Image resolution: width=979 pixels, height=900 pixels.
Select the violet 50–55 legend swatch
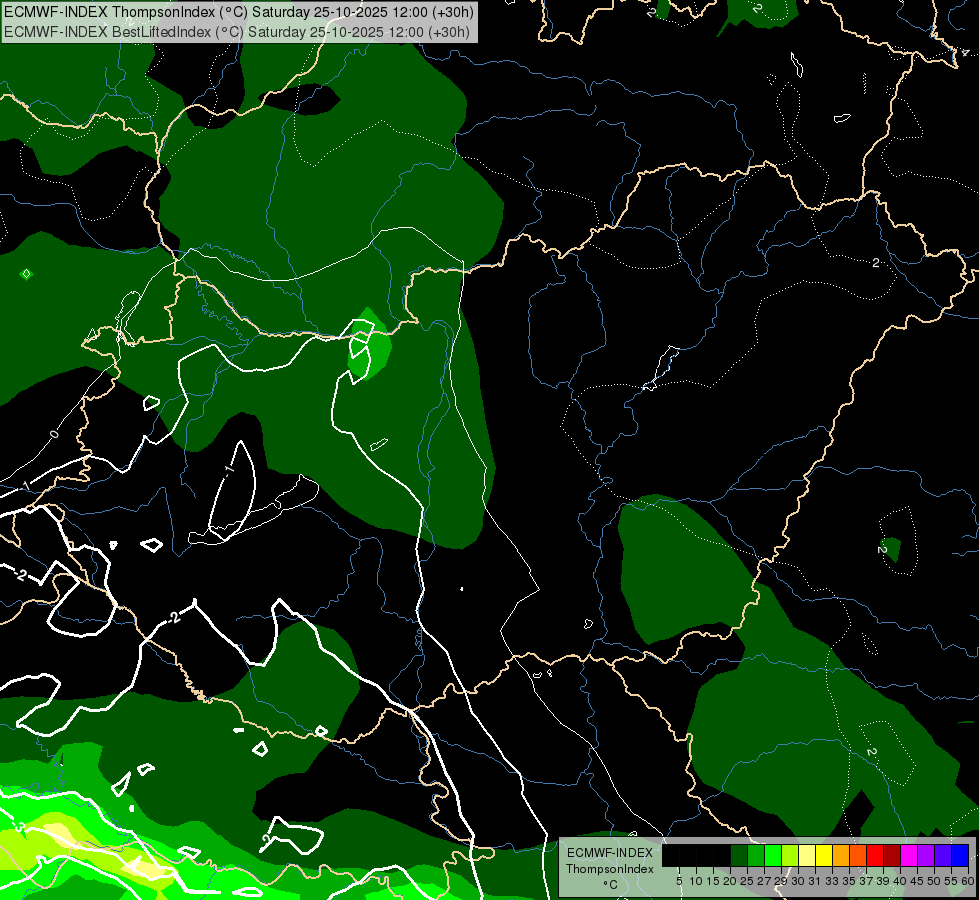943,855
